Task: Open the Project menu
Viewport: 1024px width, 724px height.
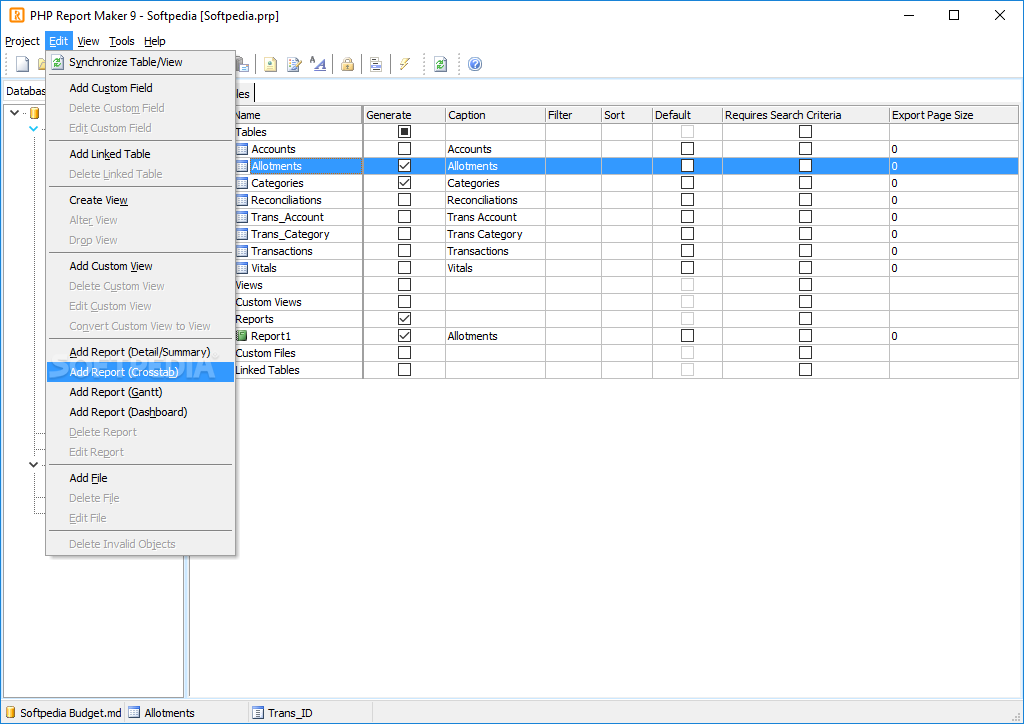Action: pos(22,41)
